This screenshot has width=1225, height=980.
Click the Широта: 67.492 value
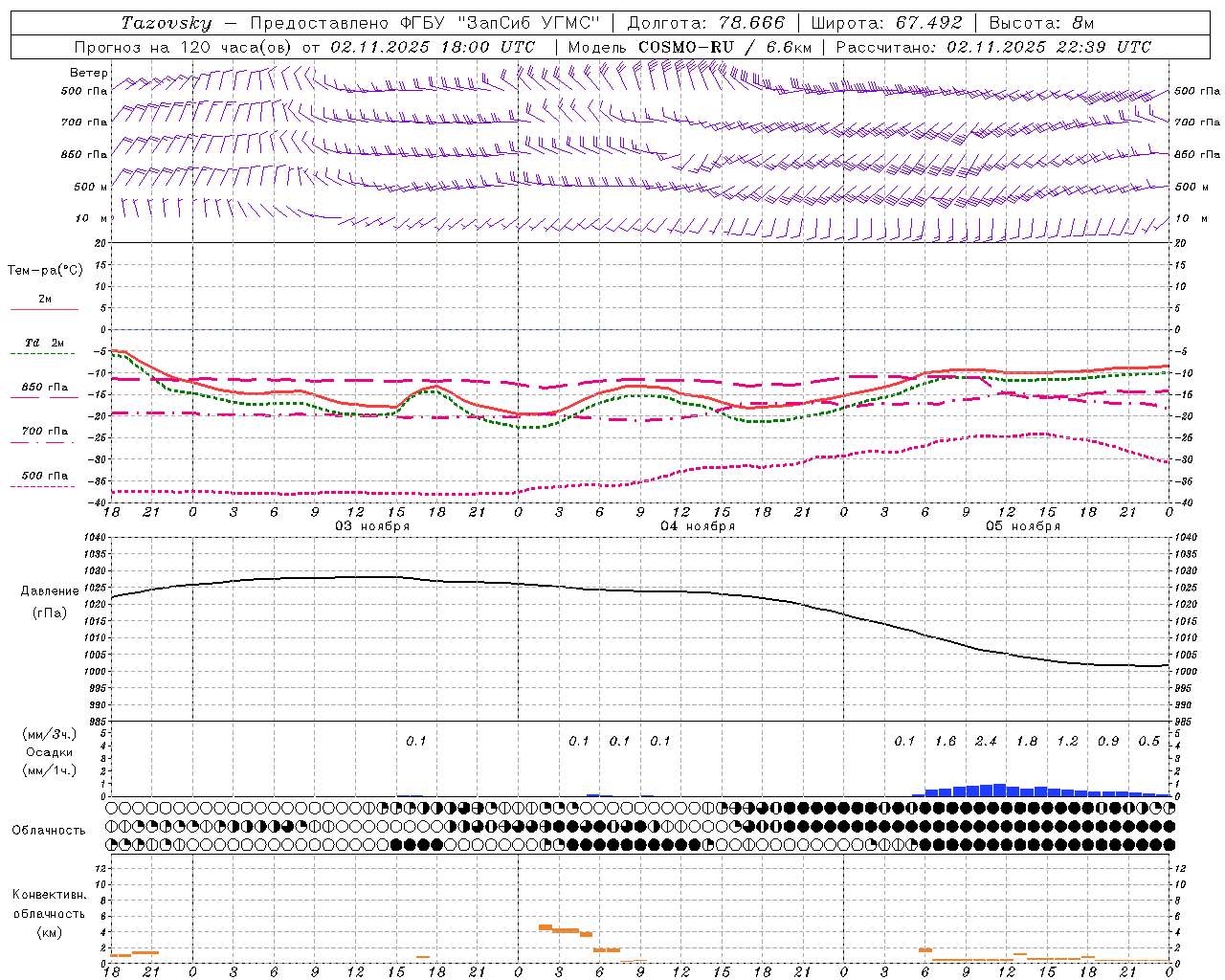tap(886, 23)
